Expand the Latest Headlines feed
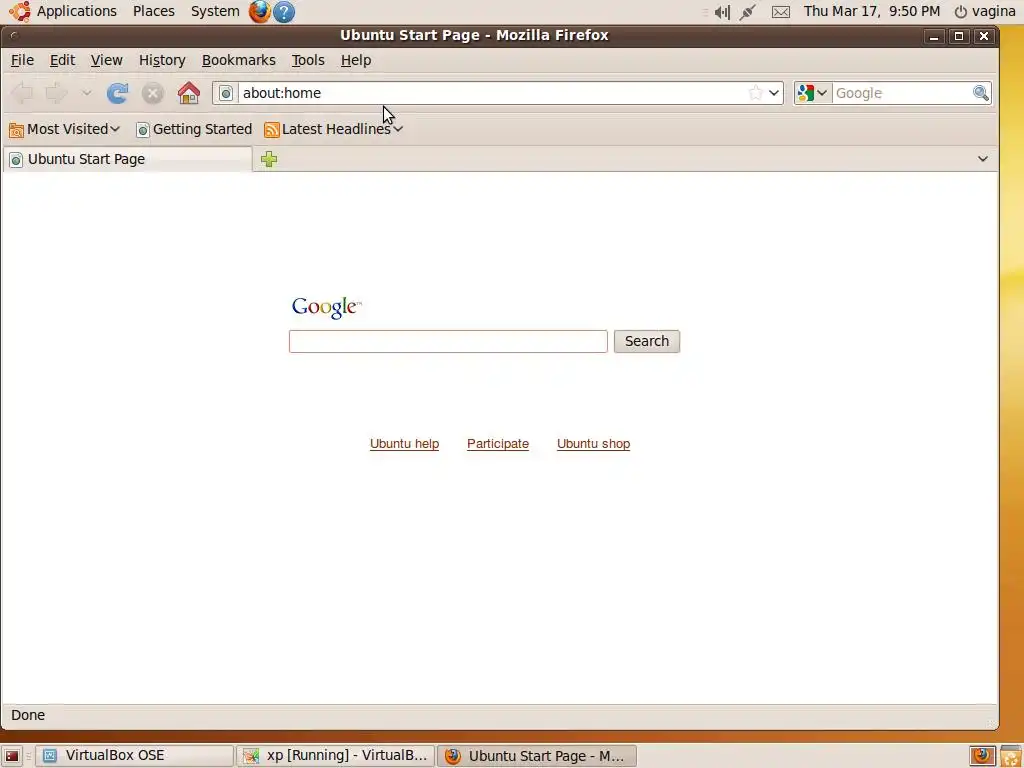1024x768 pixels. point(334,129)
